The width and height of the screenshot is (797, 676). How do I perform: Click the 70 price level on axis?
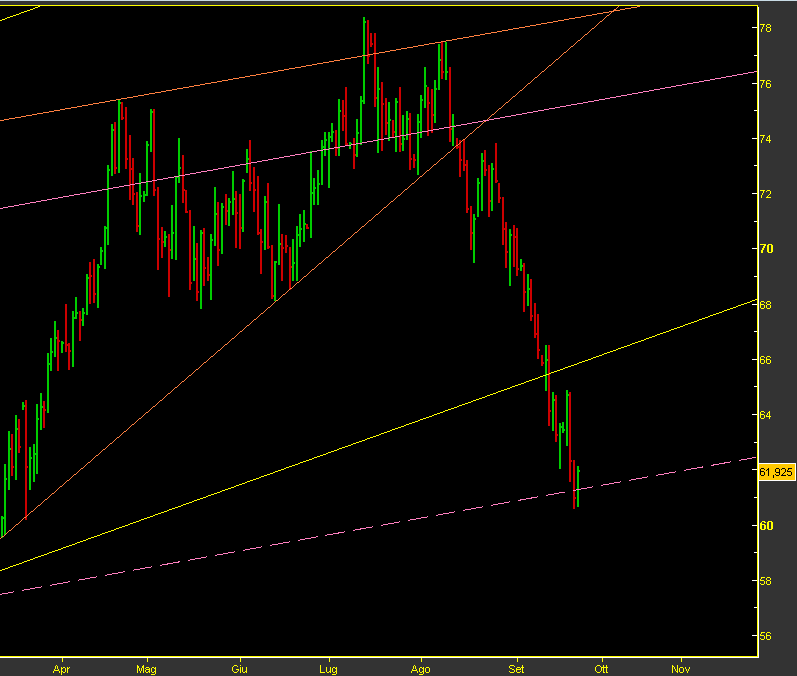coord(766,249)
